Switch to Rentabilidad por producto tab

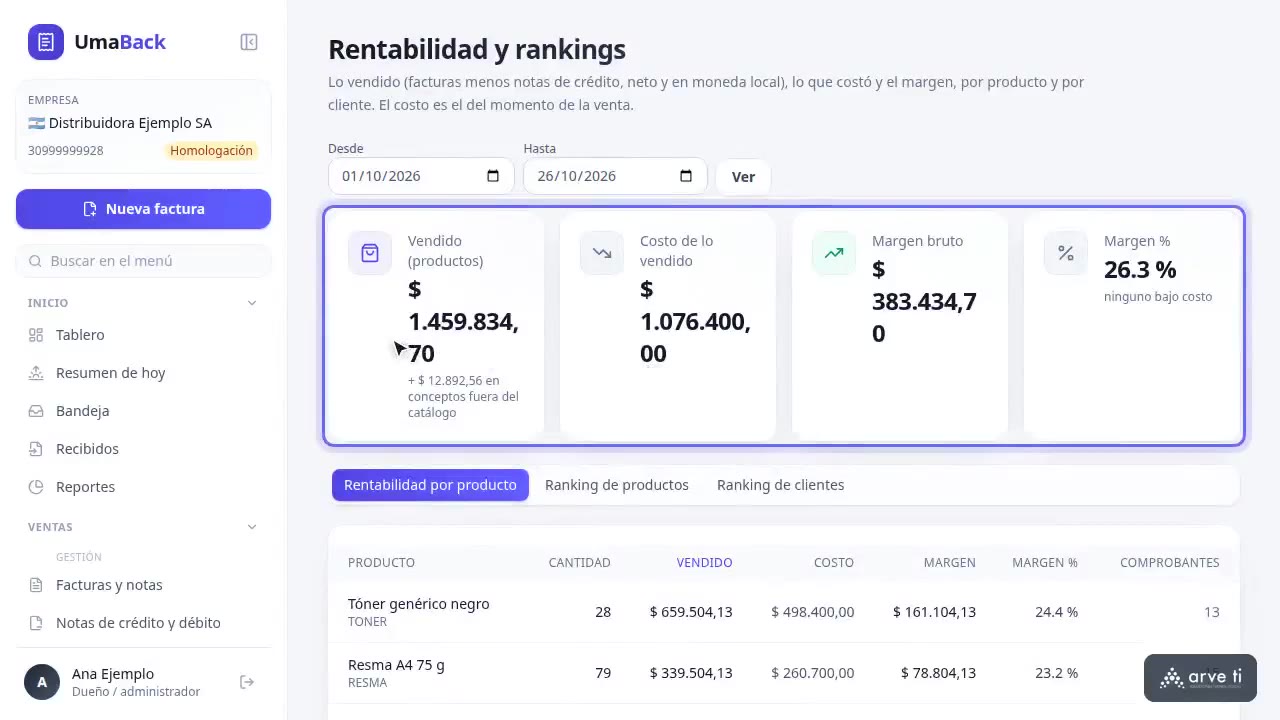(430, 485)
